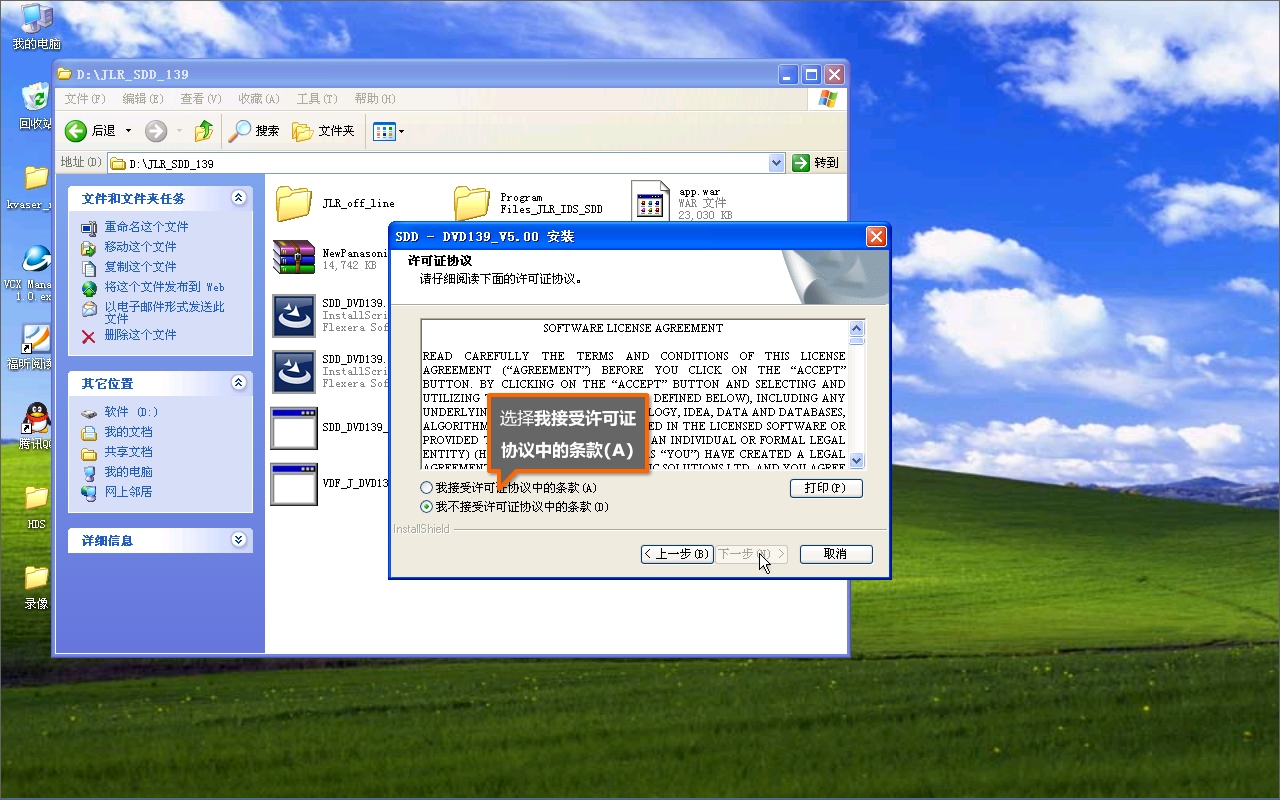Click the 福昕阅读 reader desktop icon

click(x=36, y=339)
